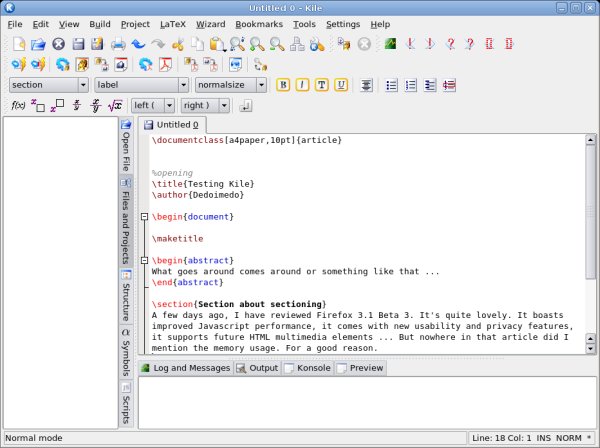The image size is (600, 448).
Task: Insert a numbered enumerate list
Action: tap(410, 85)
